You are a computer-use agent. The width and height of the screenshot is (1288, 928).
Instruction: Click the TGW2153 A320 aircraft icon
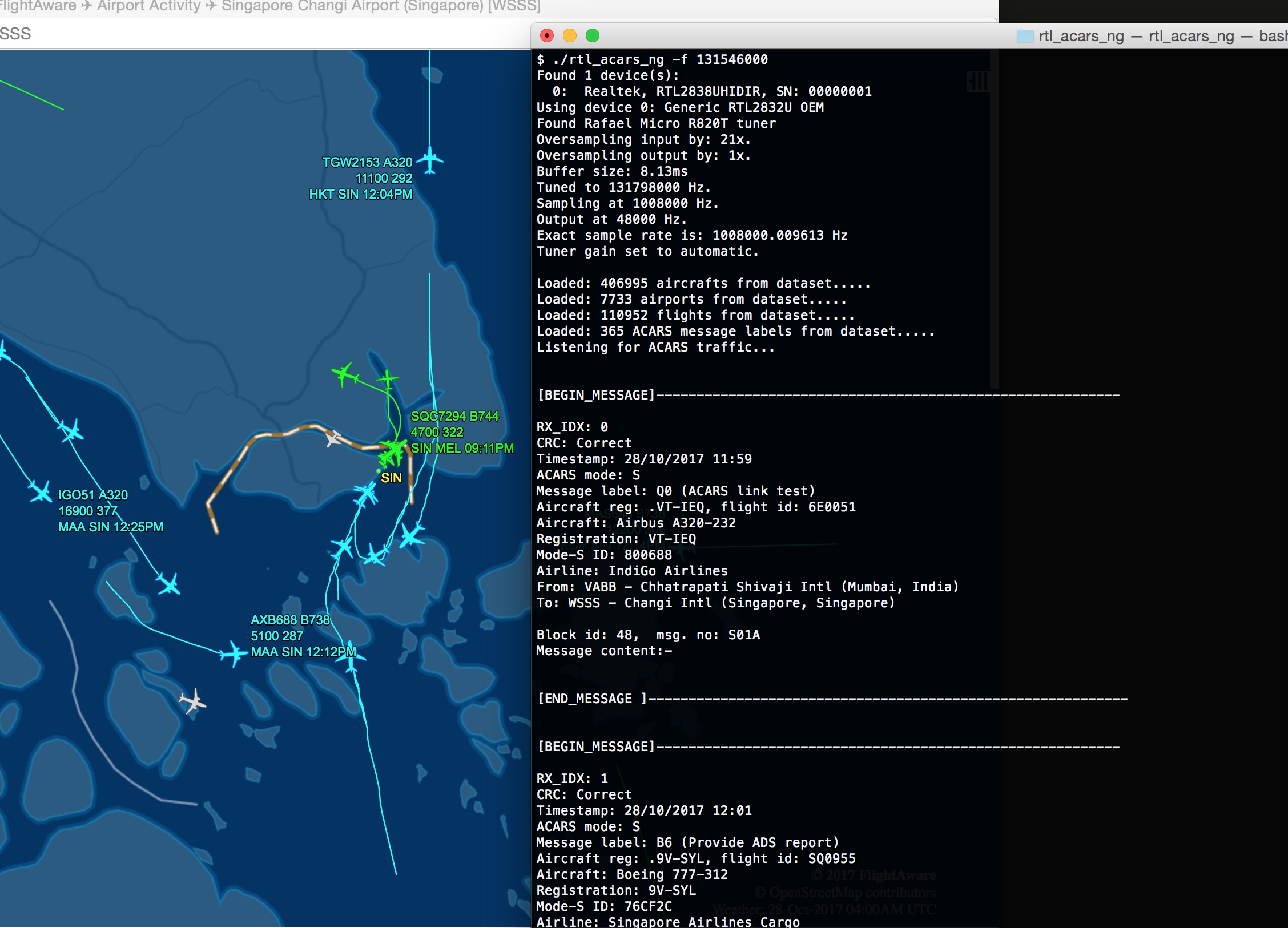pyautogui.click(x=430, y=160)
